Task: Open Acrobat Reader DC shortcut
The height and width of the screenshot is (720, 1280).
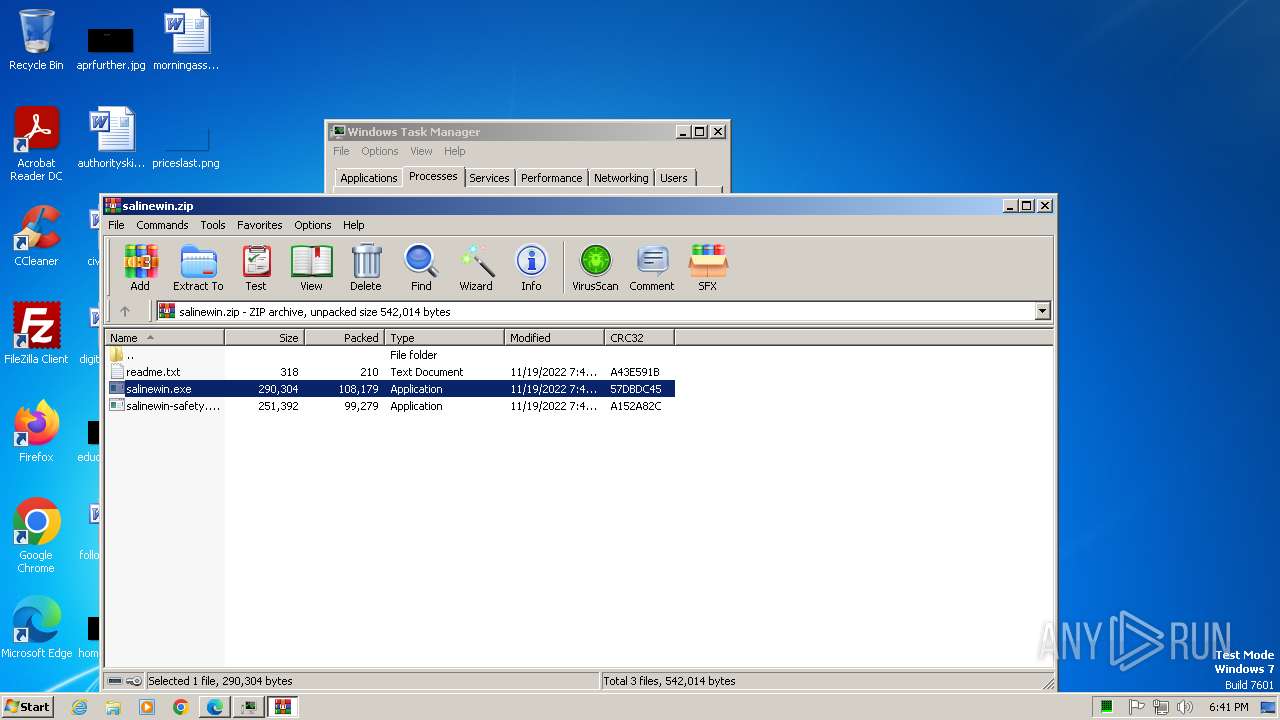Action: coord(36,144)
